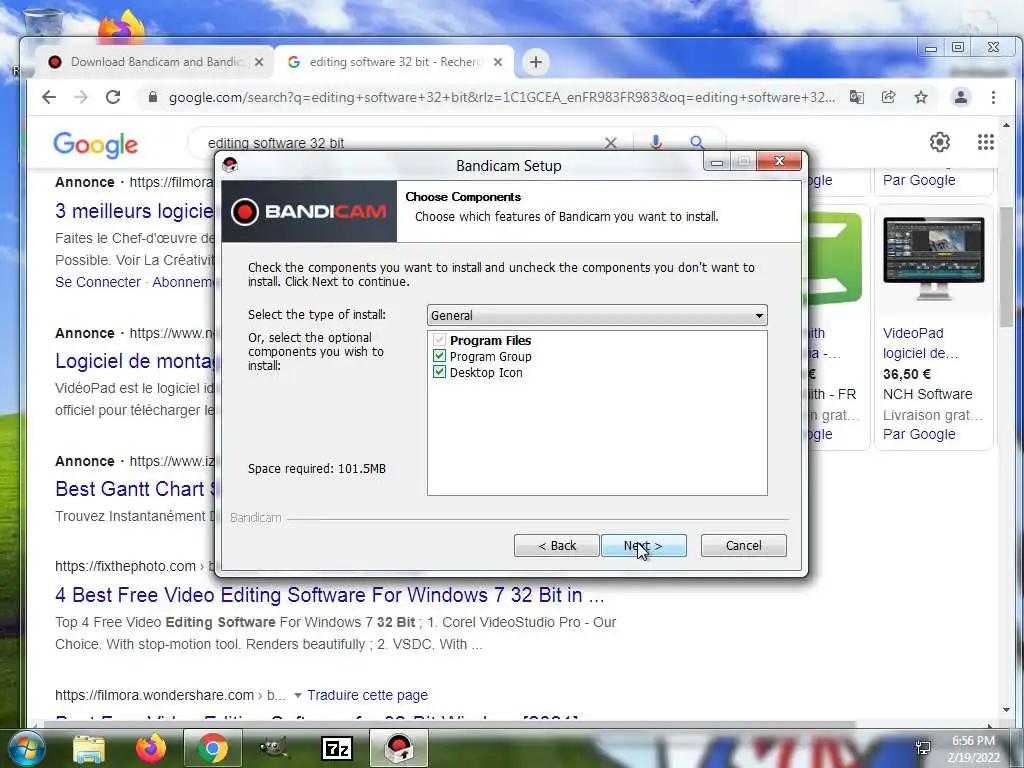
Task: Click the share page icon in address bar
Action: (888, 97)
